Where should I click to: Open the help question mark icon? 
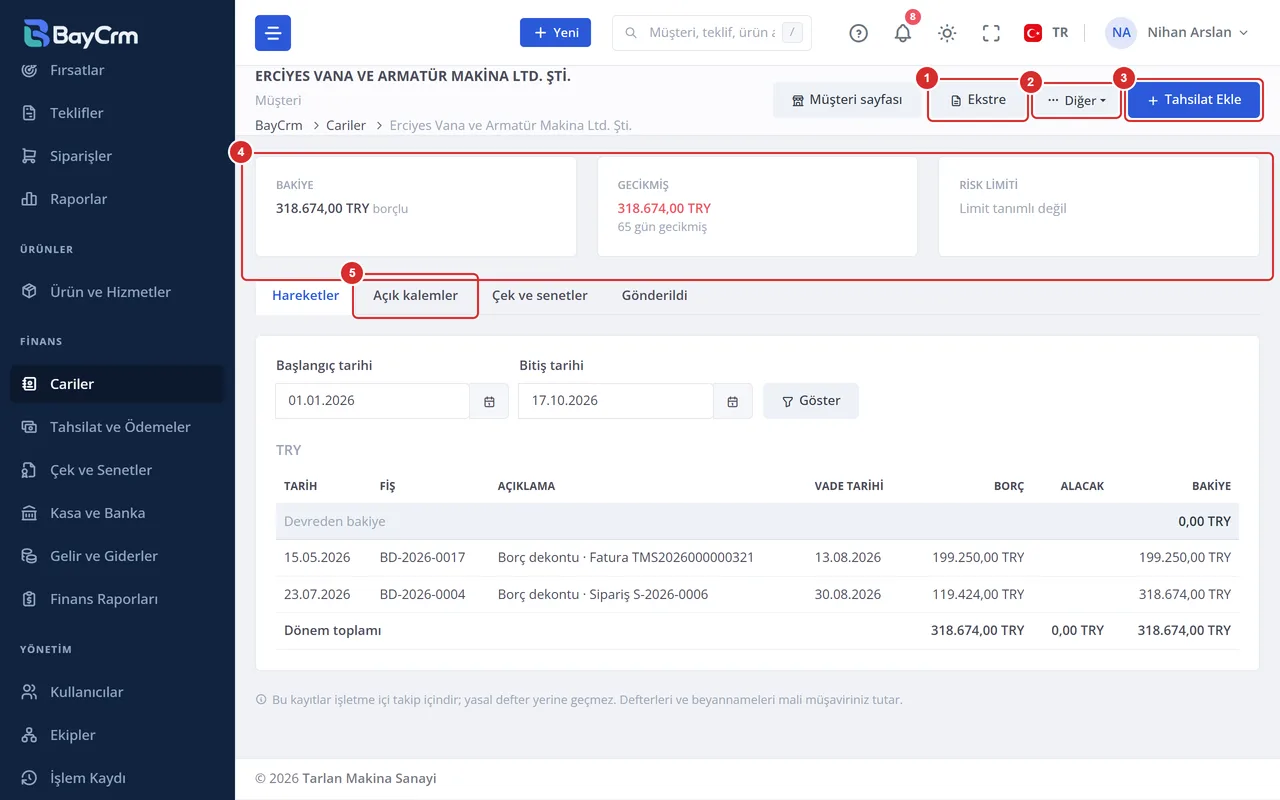pos(858,33)
